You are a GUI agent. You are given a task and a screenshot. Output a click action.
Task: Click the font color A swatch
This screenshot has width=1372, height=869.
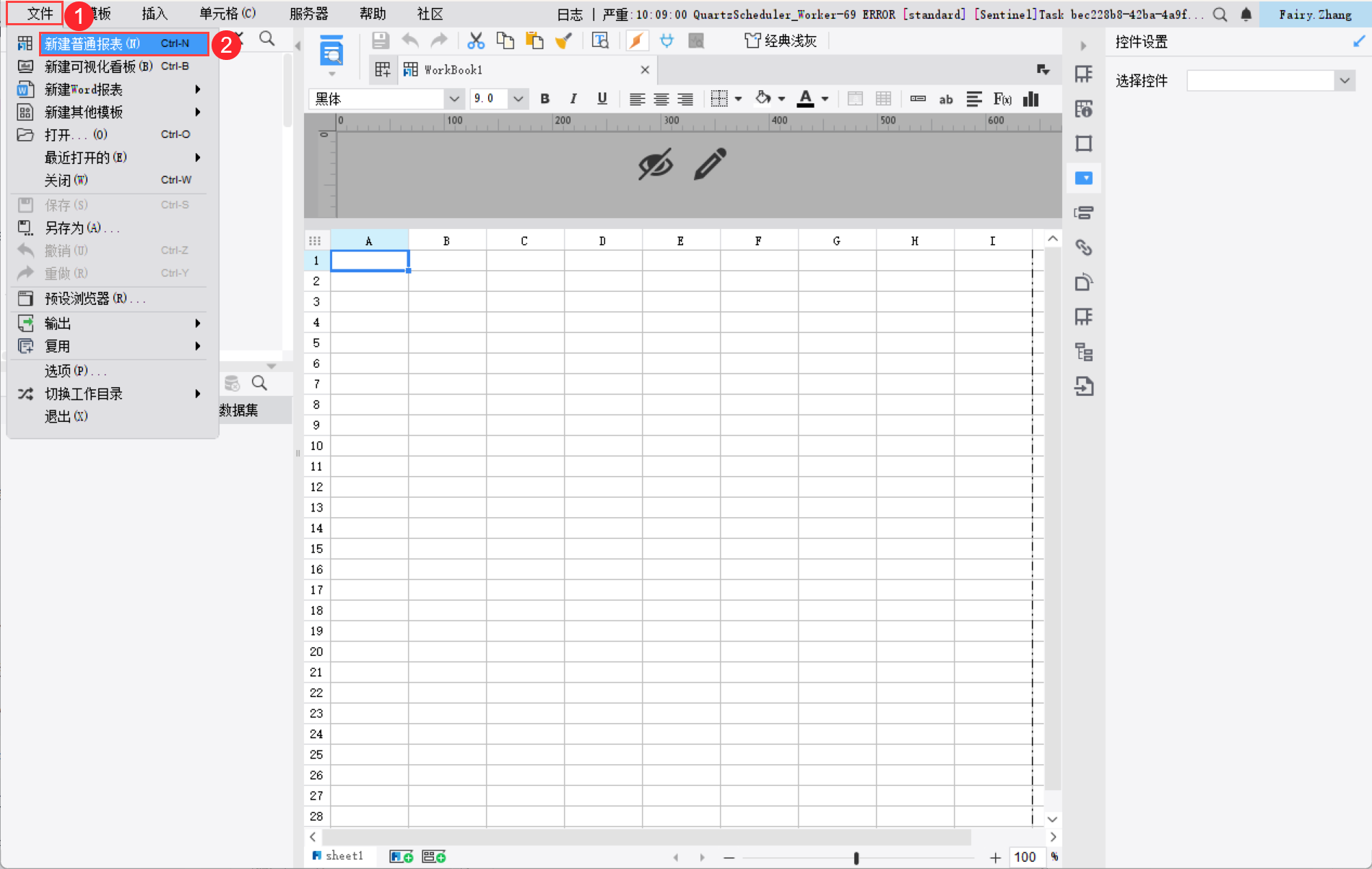pyautogui.click(x=805, y=99)
